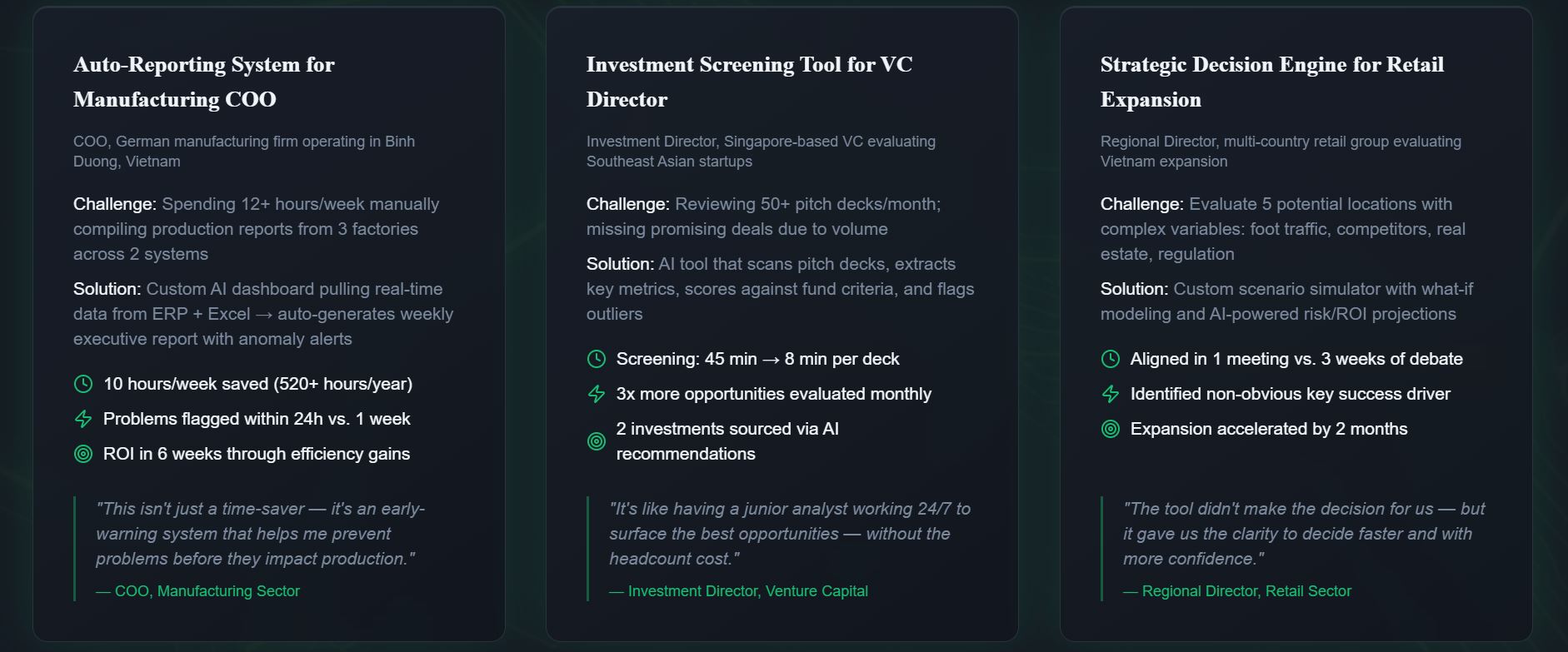Click target icon next to 2 investments sourced
This screenshot has height=652, width=1568.
pos(597,441)
